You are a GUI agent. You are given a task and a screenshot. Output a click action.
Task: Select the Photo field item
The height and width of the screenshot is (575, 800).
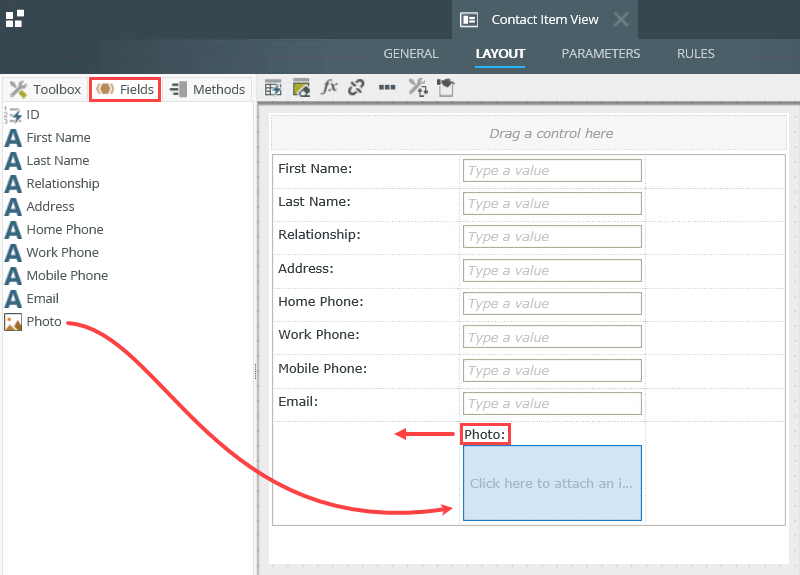tap(33, 322)
